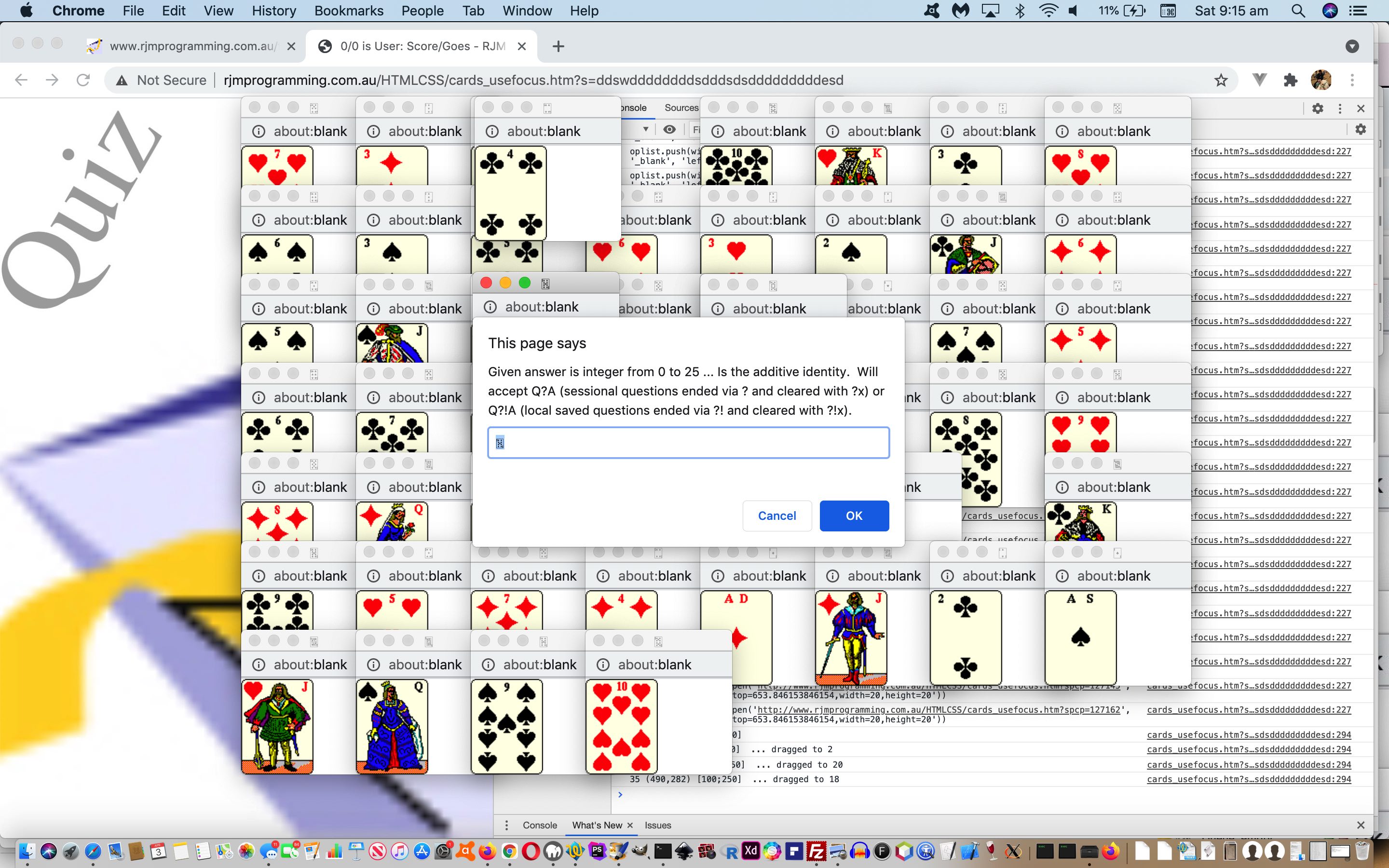Image resolution: width=1389 pixels, height=868 pixels.
Task: Click site info icon in the 7 of hearts window
Action: click(259, 132)
